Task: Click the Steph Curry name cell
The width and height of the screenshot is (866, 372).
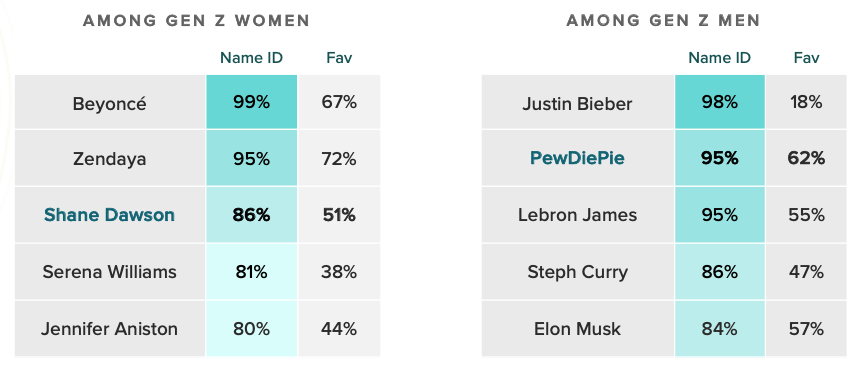Action: [577, 272]
